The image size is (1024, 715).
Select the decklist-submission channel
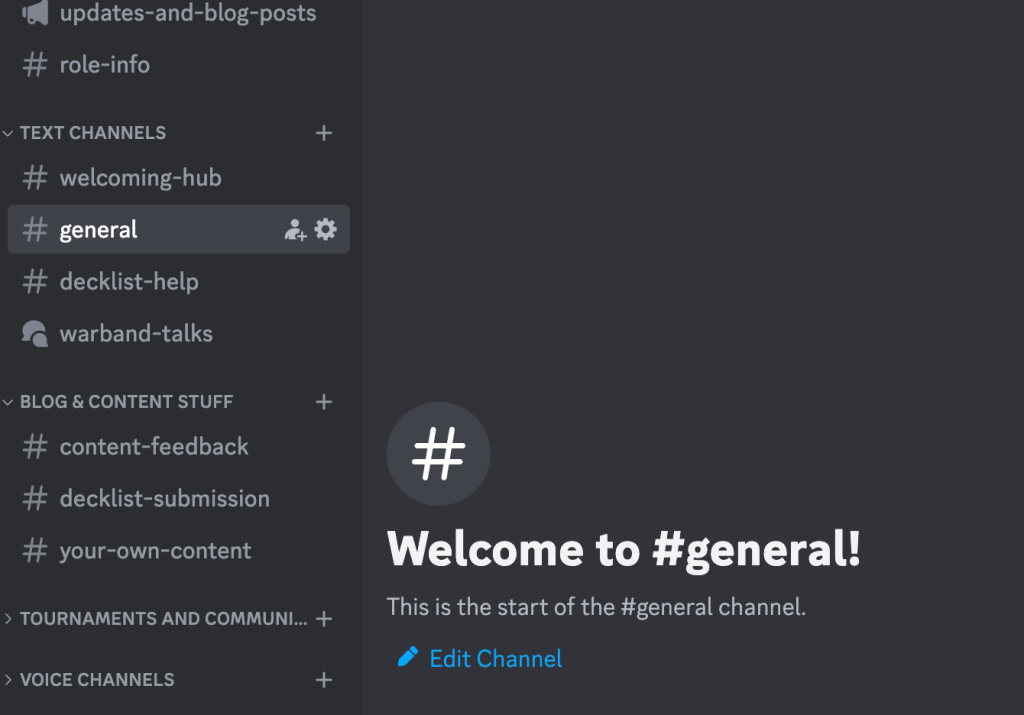164,499
